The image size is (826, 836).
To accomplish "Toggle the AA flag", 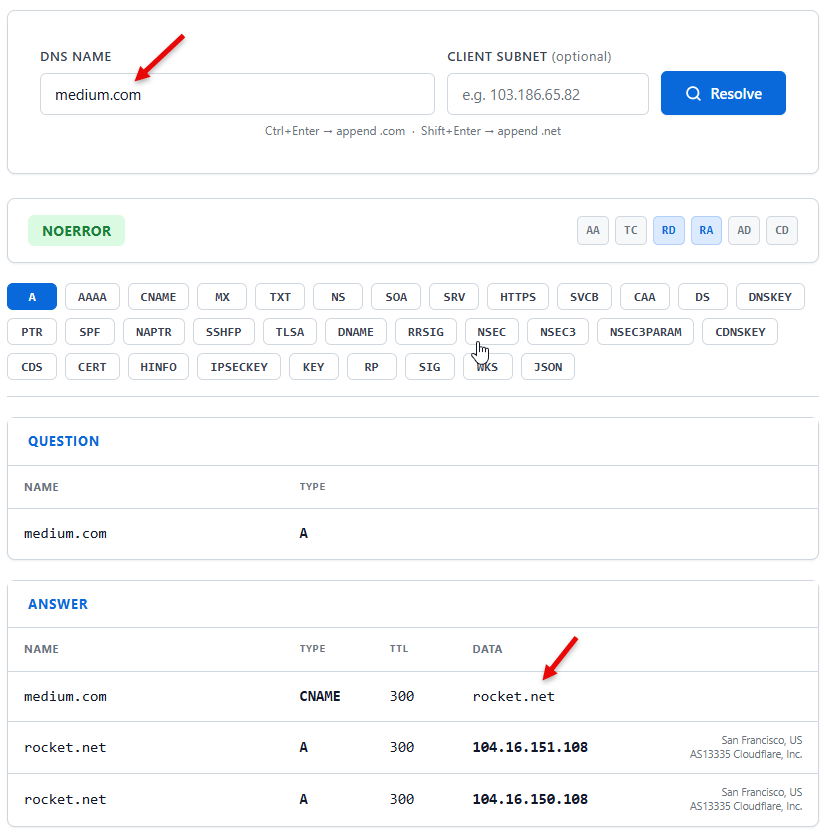I will 592,230.
